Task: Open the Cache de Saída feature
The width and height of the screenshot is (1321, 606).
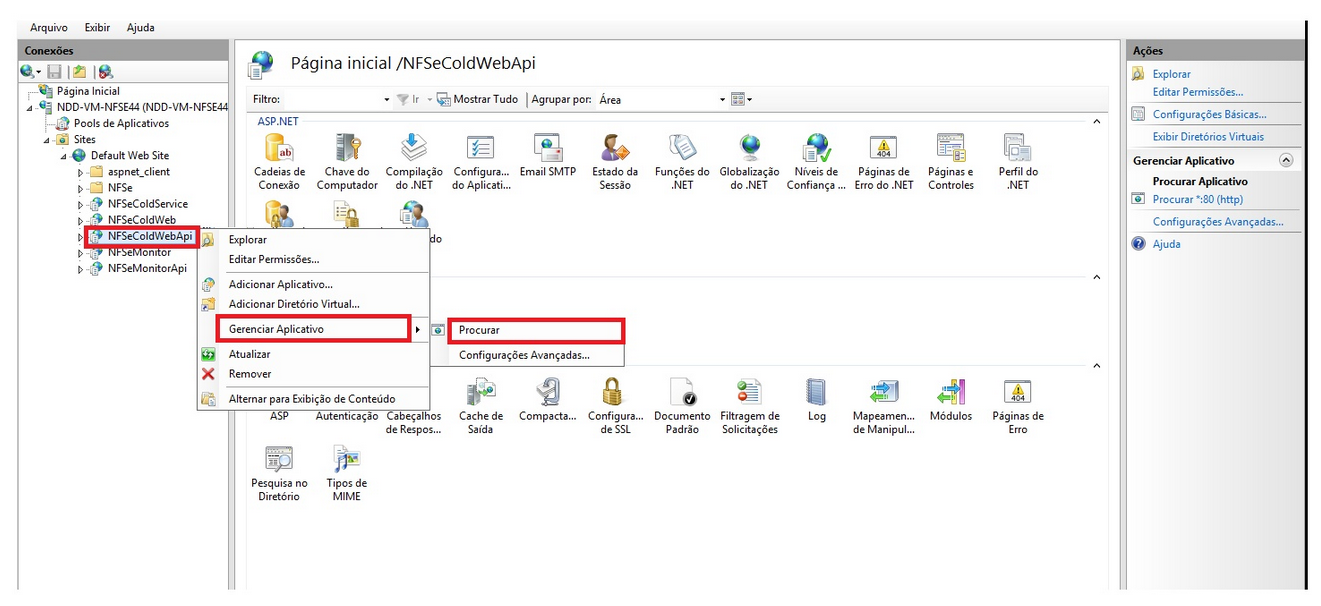Action: (x=480, y=395)
